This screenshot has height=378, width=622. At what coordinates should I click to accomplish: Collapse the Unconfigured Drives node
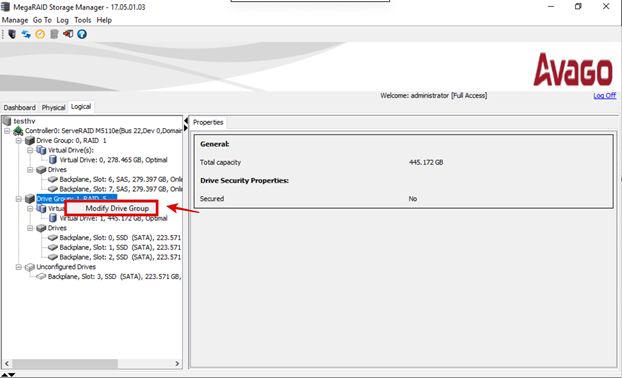pyautogui.click(x=19, y=267)
